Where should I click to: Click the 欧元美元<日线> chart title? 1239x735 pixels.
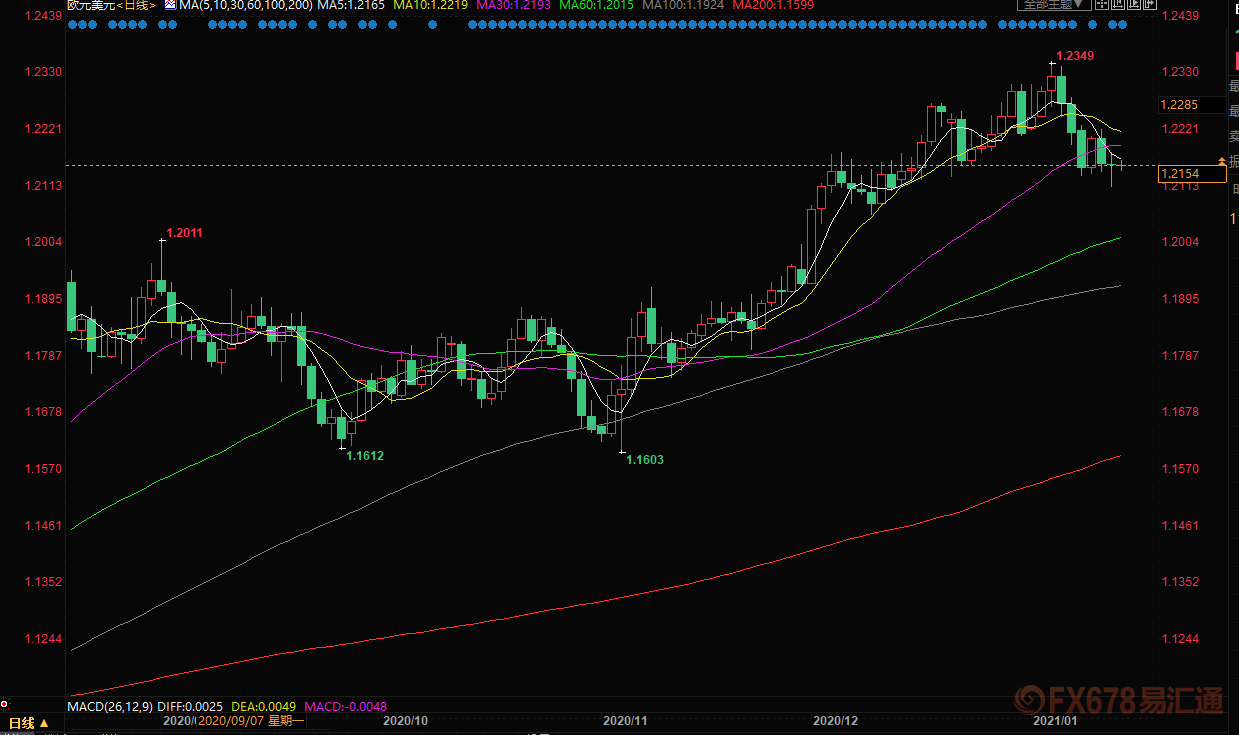(110, 5)
